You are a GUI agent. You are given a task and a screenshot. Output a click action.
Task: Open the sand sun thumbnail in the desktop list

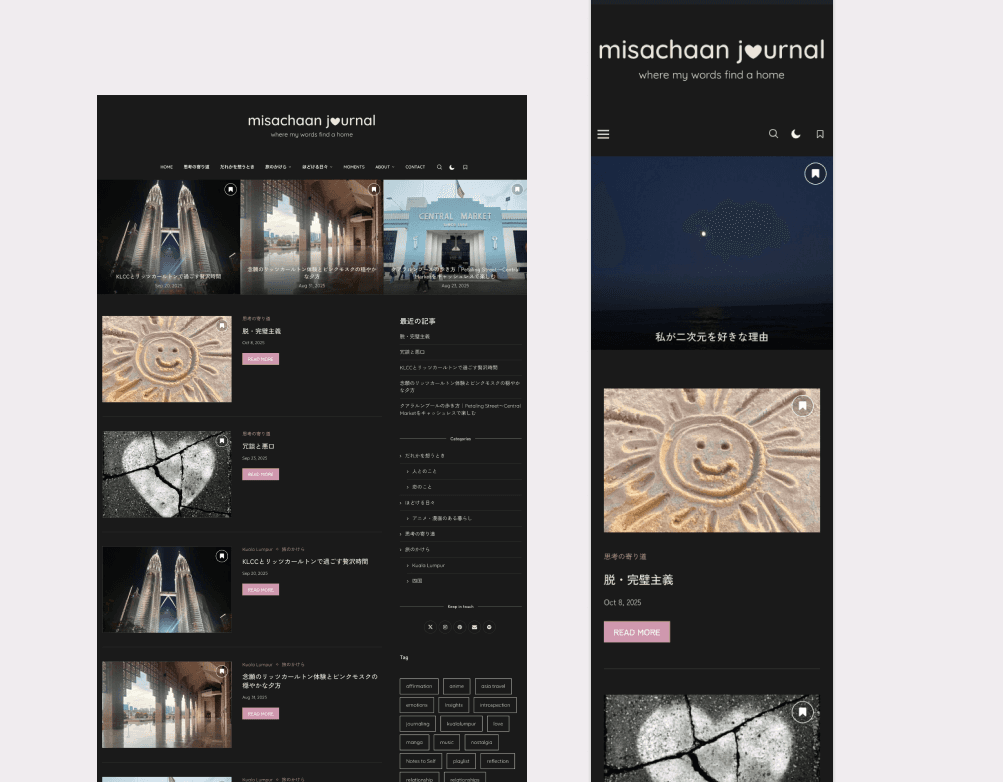click(x=167, y=359)
